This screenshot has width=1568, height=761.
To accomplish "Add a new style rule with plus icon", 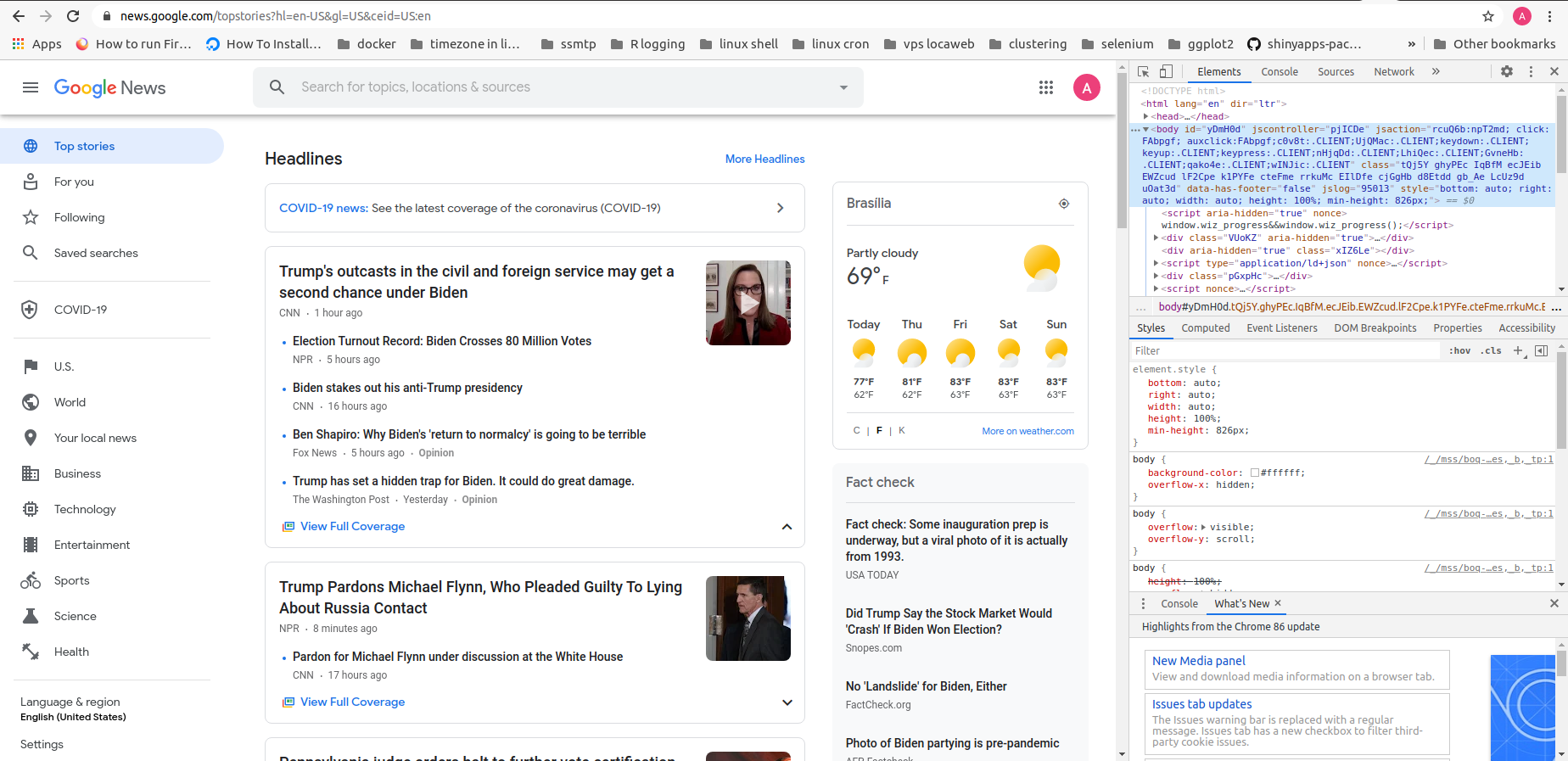I will click(1519, 350).
